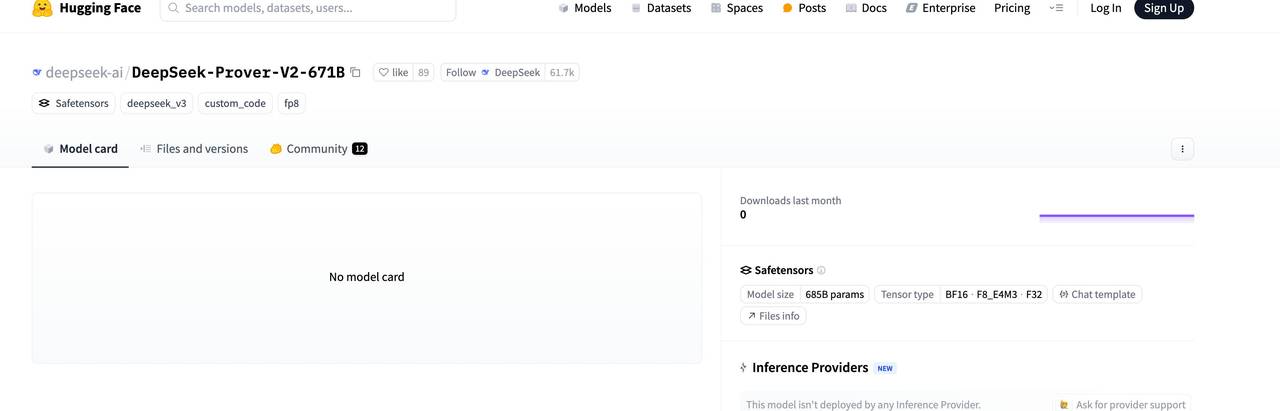Click the Safetensors info icon

(x=822, y=270)
